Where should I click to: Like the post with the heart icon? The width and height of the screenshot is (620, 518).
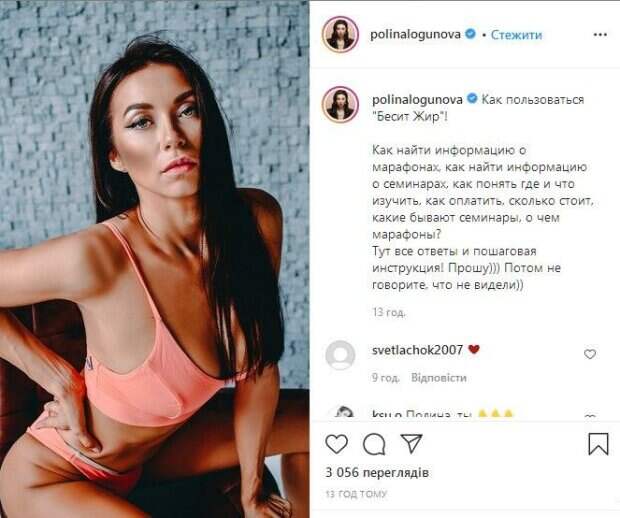pos(336,444)
